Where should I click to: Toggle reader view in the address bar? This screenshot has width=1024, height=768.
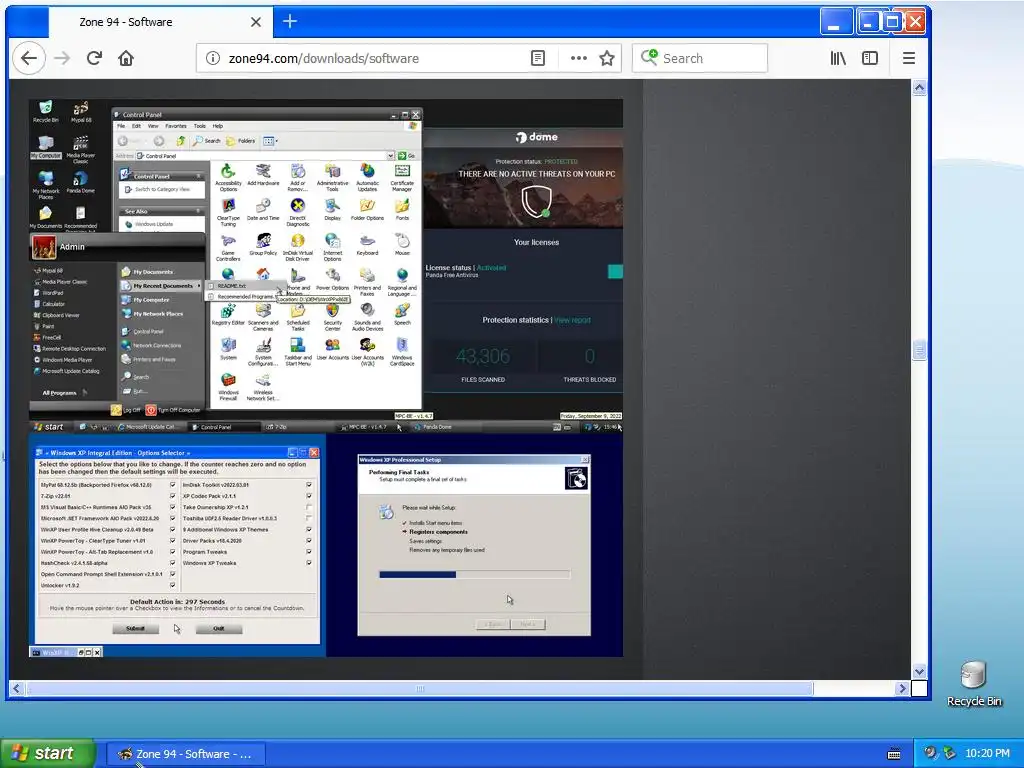point(537,58)
